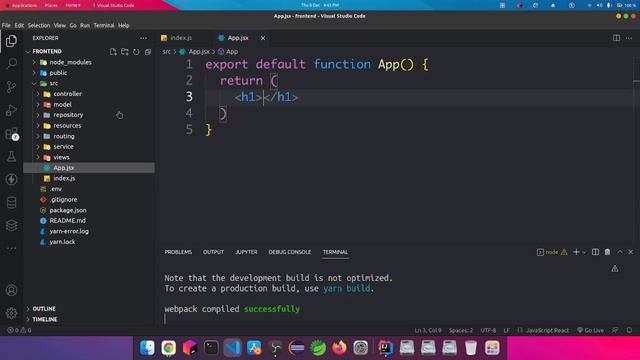
Task: Open the notifications bell in status bar
Action: [x=629, y=330]
